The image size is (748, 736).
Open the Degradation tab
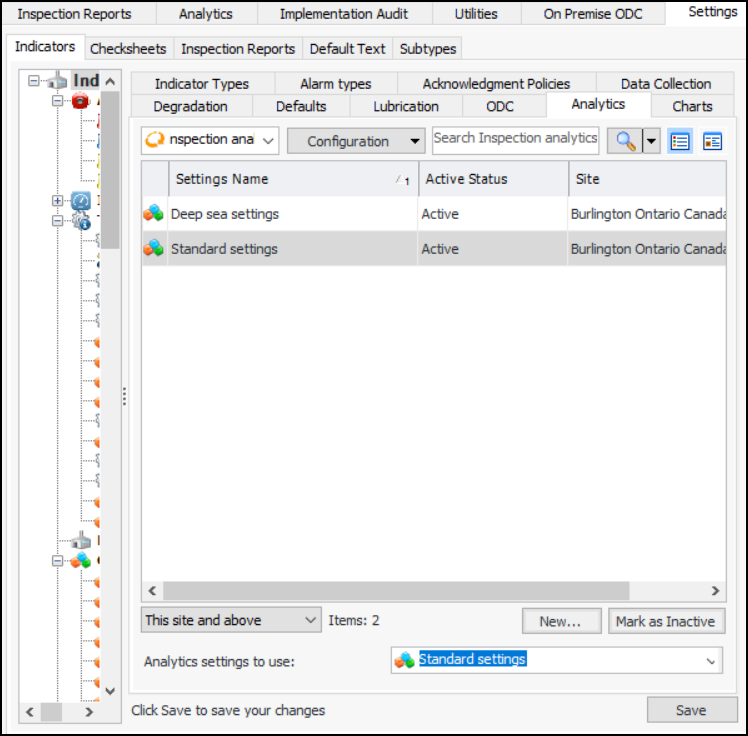pos(190,106)
